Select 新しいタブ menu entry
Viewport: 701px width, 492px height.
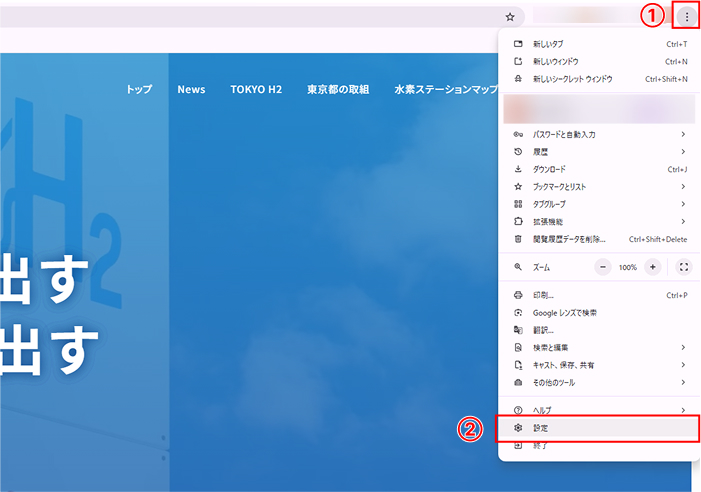599,44
